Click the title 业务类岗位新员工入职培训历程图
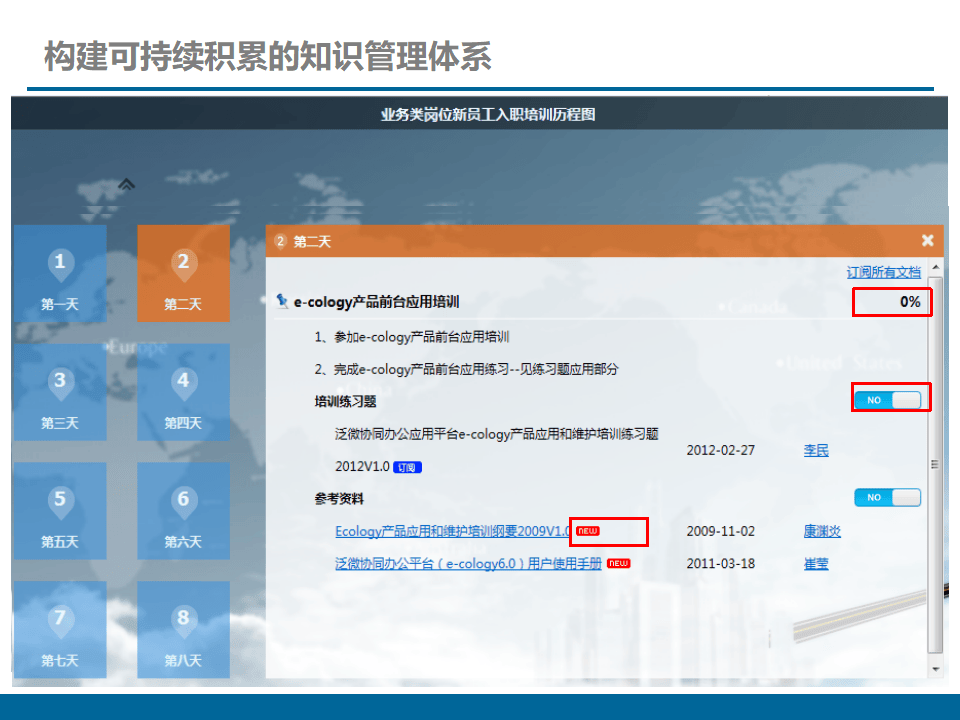 (x=488, y=114)
